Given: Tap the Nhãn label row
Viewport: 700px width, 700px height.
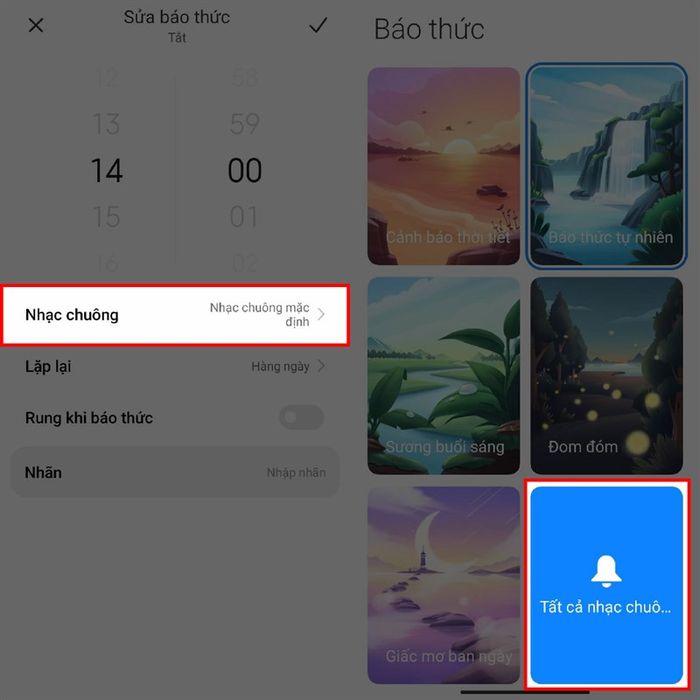Looking at the screenshot, I should [175, 472].
